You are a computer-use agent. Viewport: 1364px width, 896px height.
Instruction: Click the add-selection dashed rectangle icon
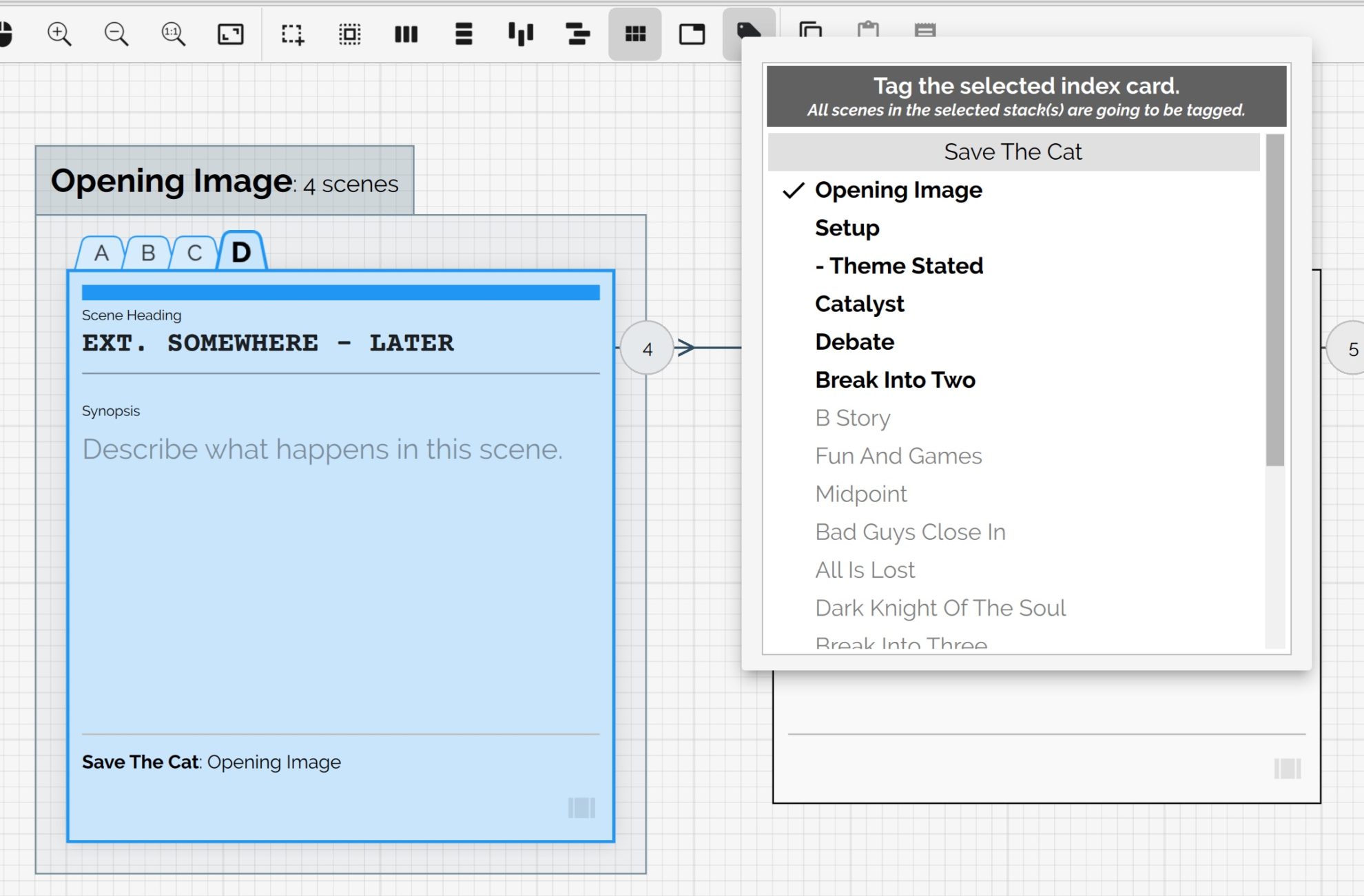[x=292, y=34]
